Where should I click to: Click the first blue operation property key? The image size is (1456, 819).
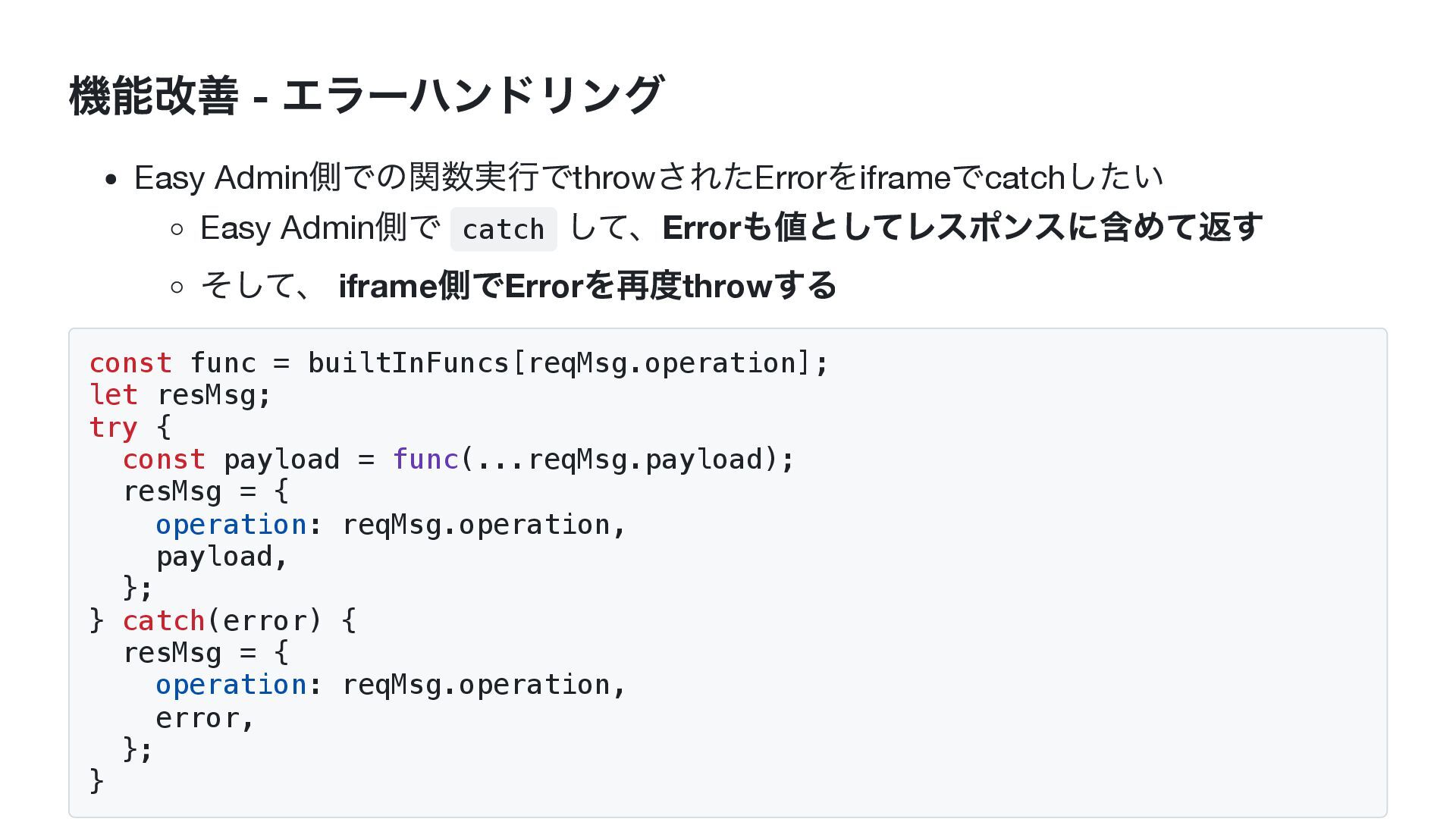coord(231,524)
